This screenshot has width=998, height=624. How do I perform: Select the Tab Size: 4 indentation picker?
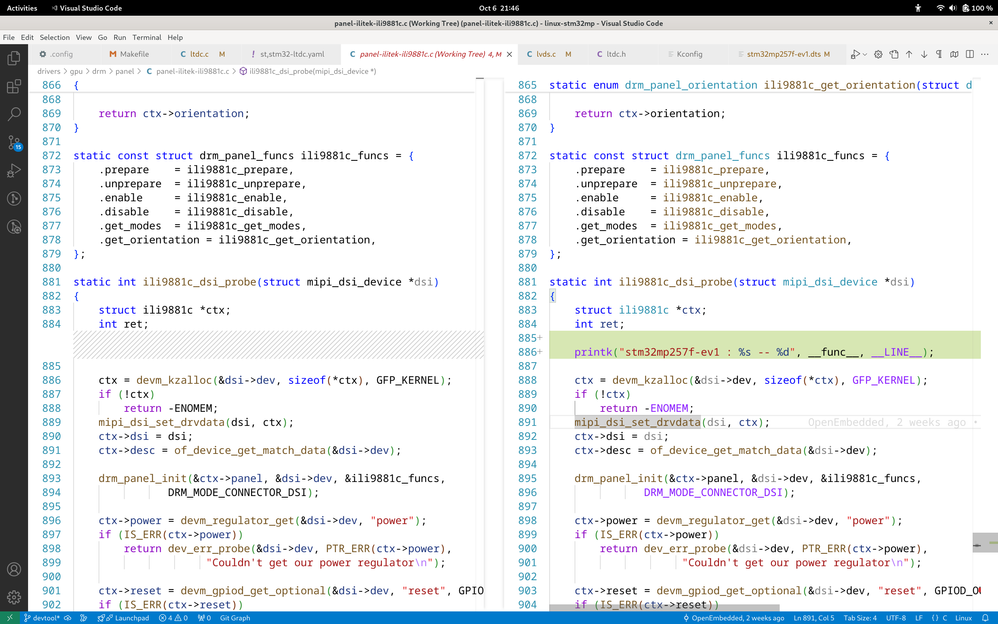click(860, 618)
